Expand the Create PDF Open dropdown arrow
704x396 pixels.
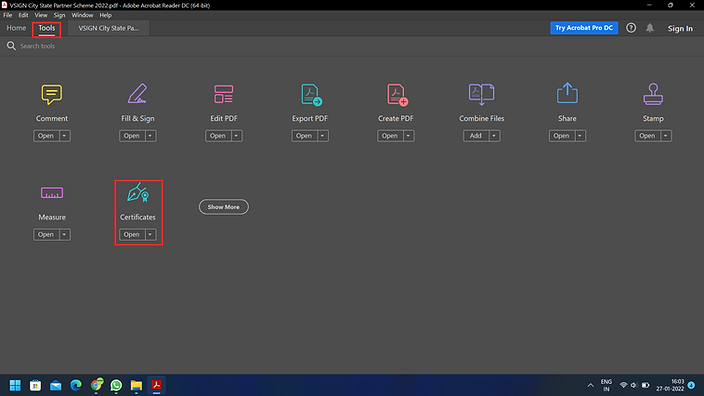pyautogui.click(x=408, y=136)
